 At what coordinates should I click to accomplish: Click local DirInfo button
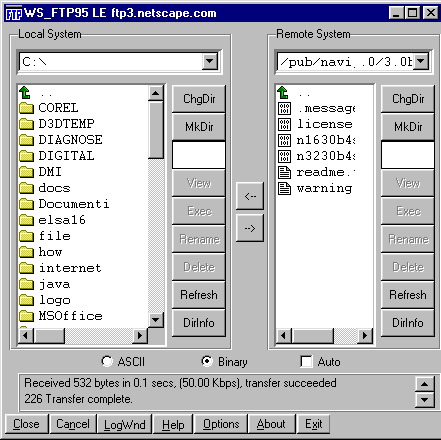tap(199, 323)
